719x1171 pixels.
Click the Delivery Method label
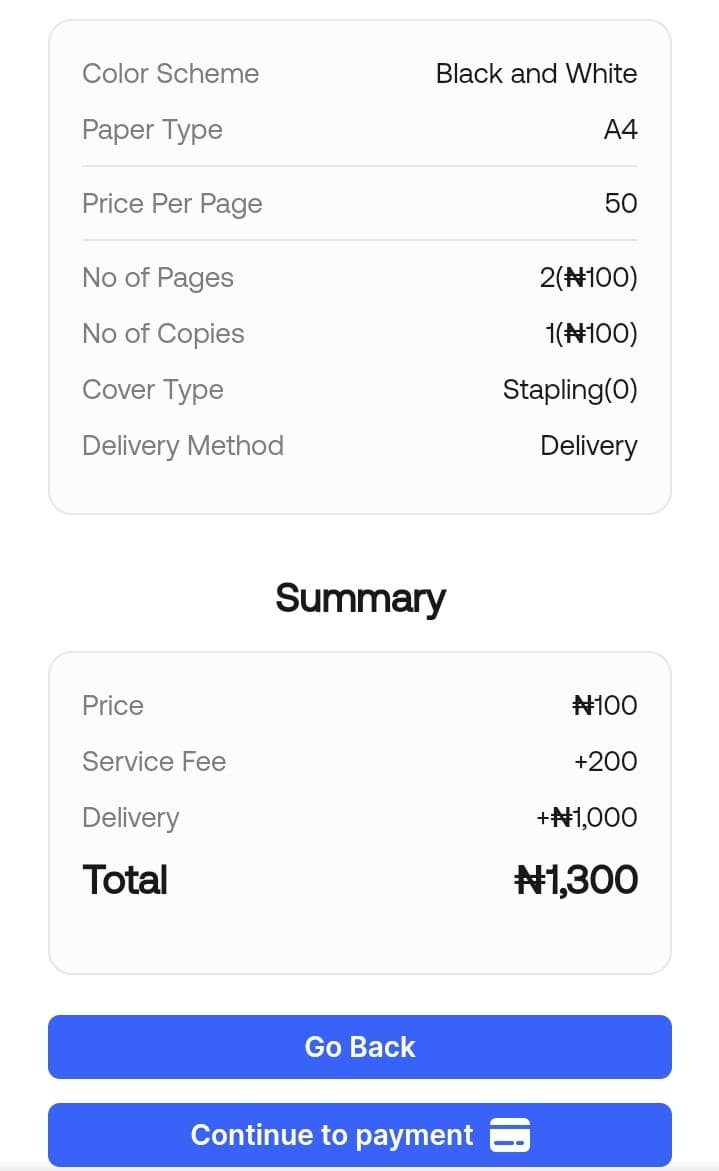coord(183,446)
